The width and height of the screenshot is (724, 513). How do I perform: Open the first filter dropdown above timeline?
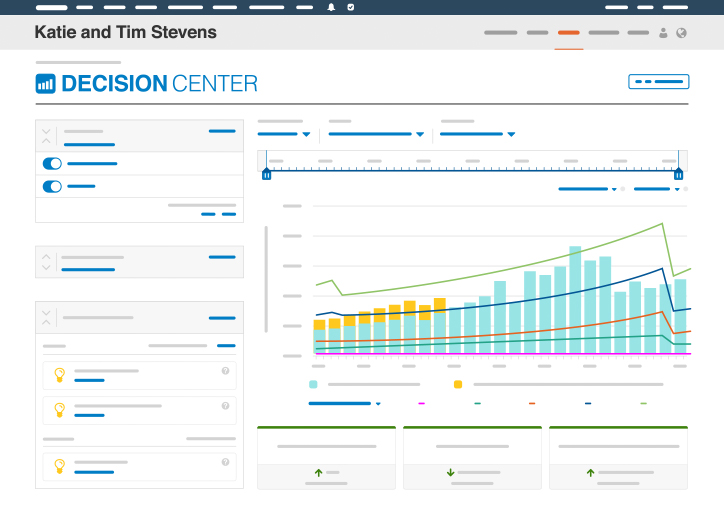(284, 134)
